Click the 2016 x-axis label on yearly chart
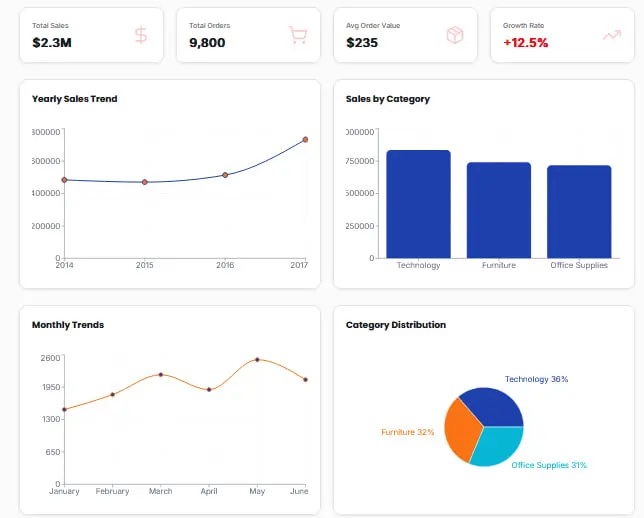Viewport: 644px width, 518px height. tap(225, 265)
